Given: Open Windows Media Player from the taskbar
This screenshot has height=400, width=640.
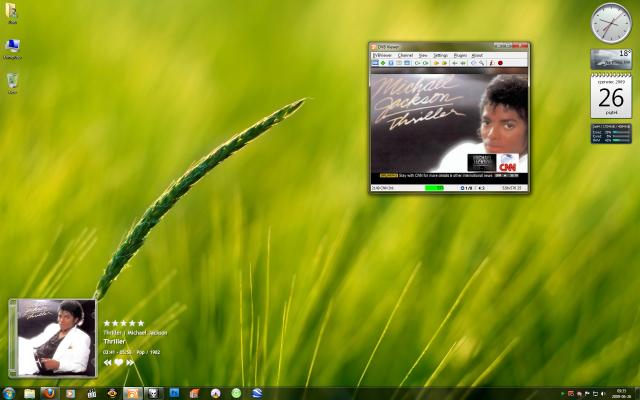Looking at the screenshot, I should (x=70, y=393).
